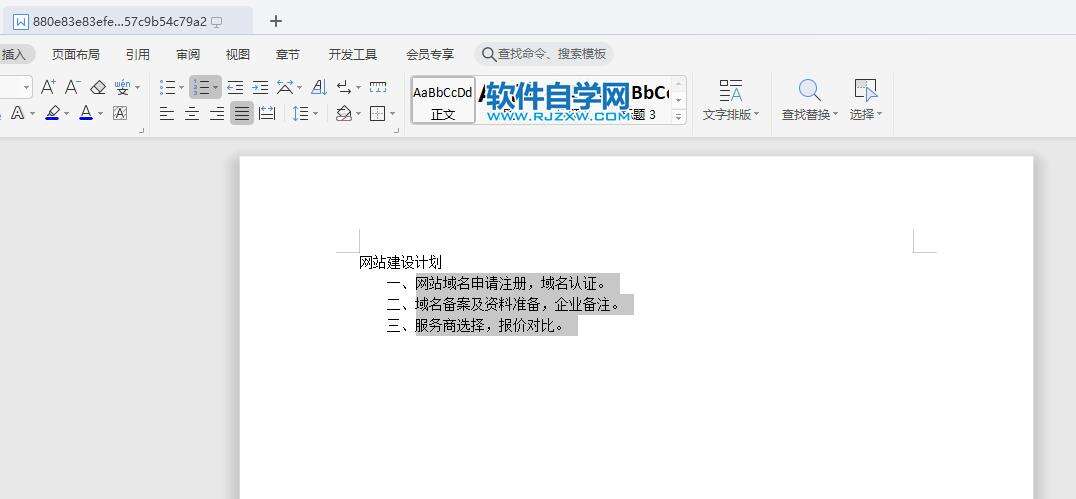Expand the pinyin guide dropdown arrow

click(137, 87)
